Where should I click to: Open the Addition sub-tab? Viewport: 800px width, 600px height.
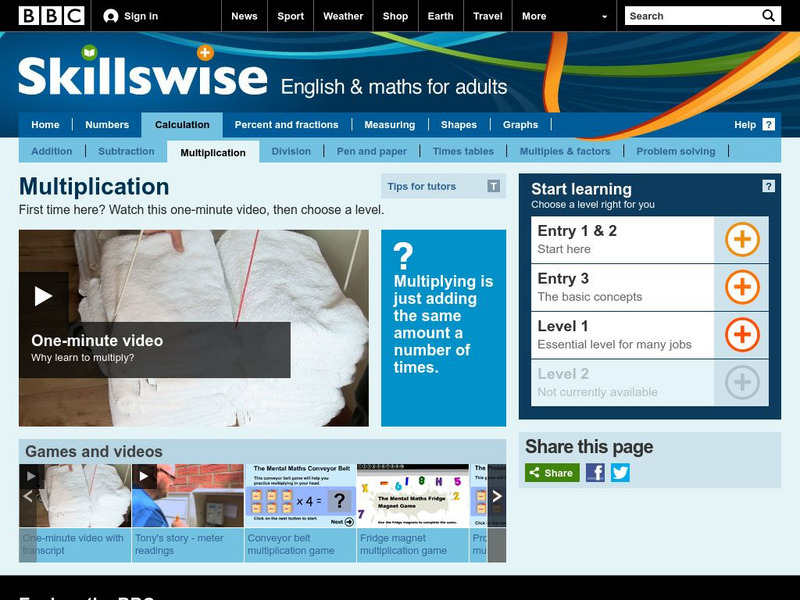(x=52, y=151)
